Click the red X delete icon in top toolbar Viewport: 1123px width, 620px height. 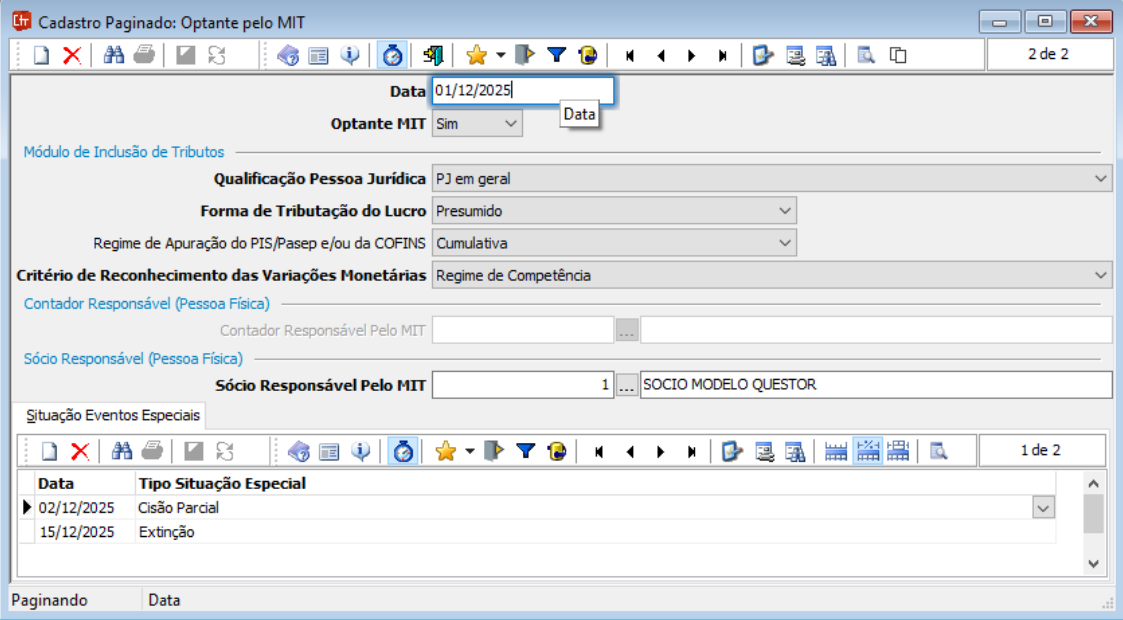(72, 56)
